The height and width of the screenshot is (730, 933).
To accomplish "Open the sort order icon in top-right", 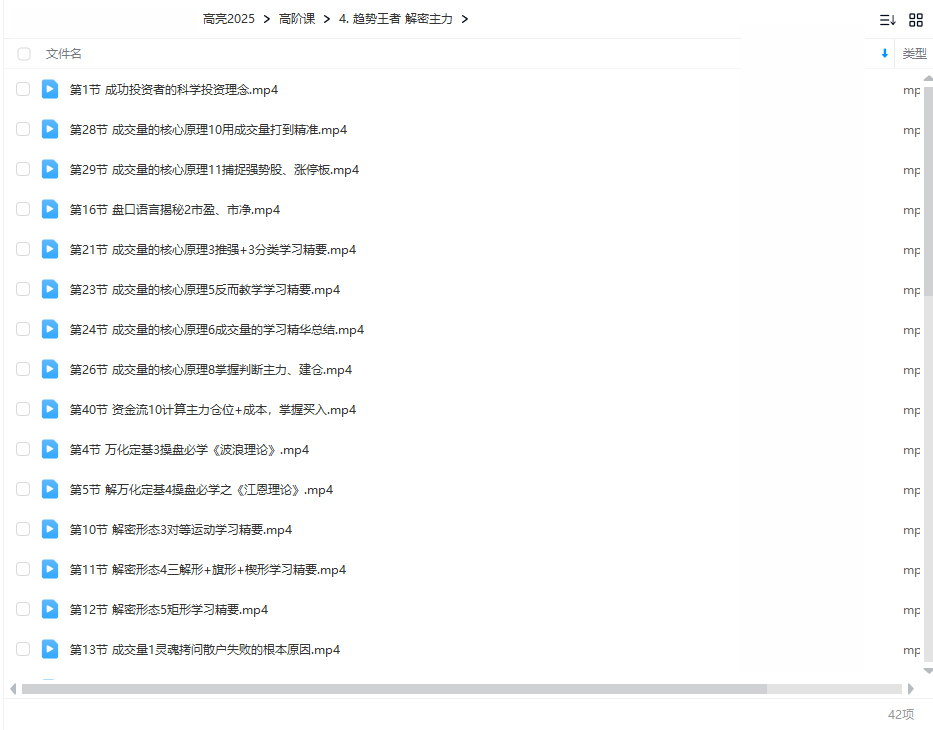I will (887, 20).
